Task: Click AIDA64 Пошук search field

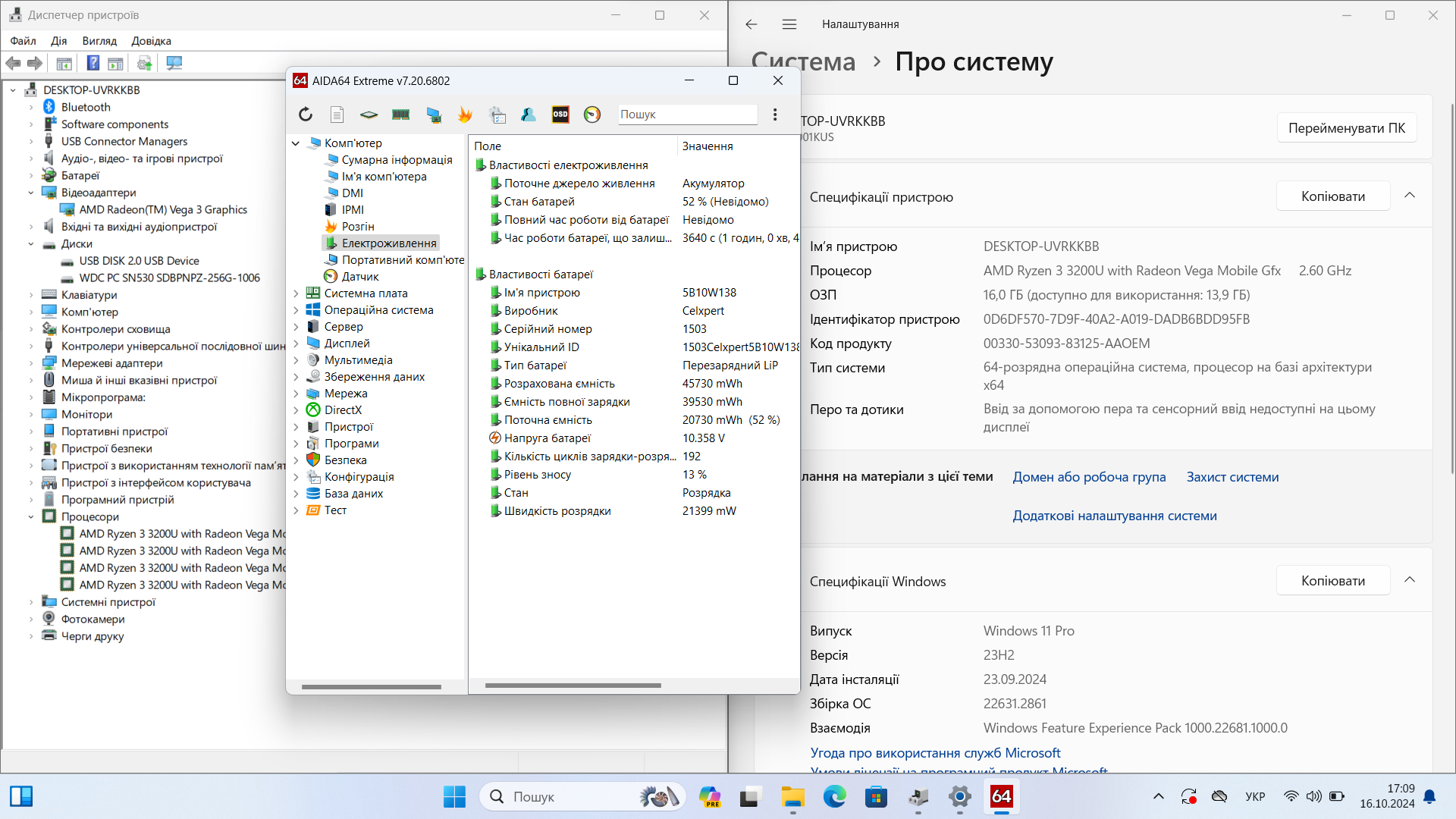Action: tap(687, 115)
